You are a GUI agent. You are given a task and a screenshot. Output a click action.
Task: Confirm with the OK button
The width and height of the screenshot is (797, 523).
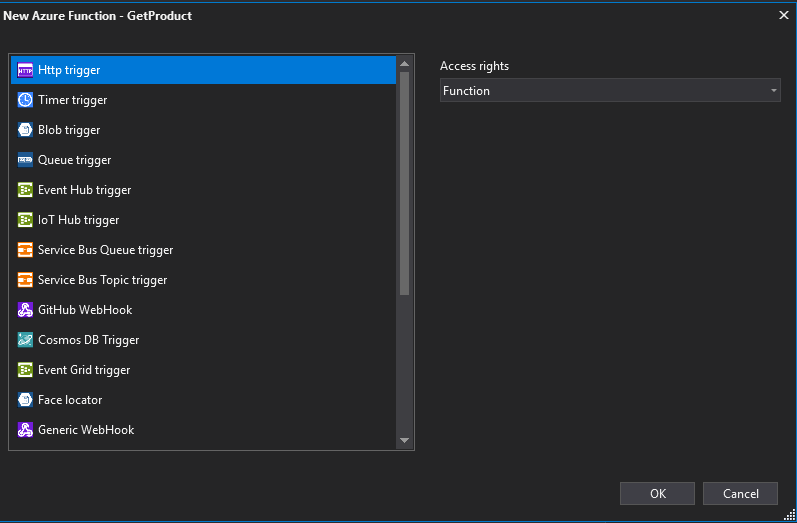tap(657, 494)
